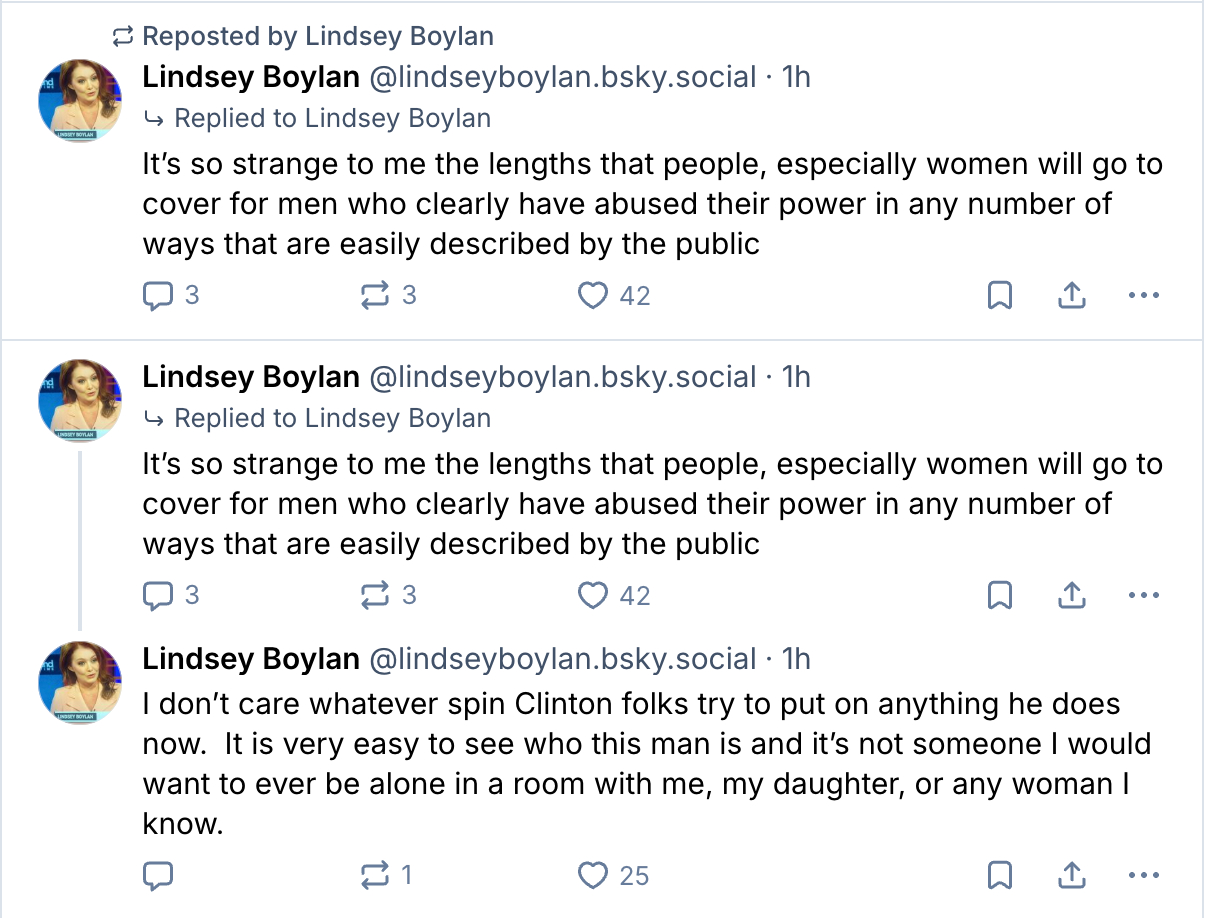Screen dimensions: 1208x918
Task: Open first post's "Replied to Lindsey Boylan" link
Action: click(x=332, y=118)
